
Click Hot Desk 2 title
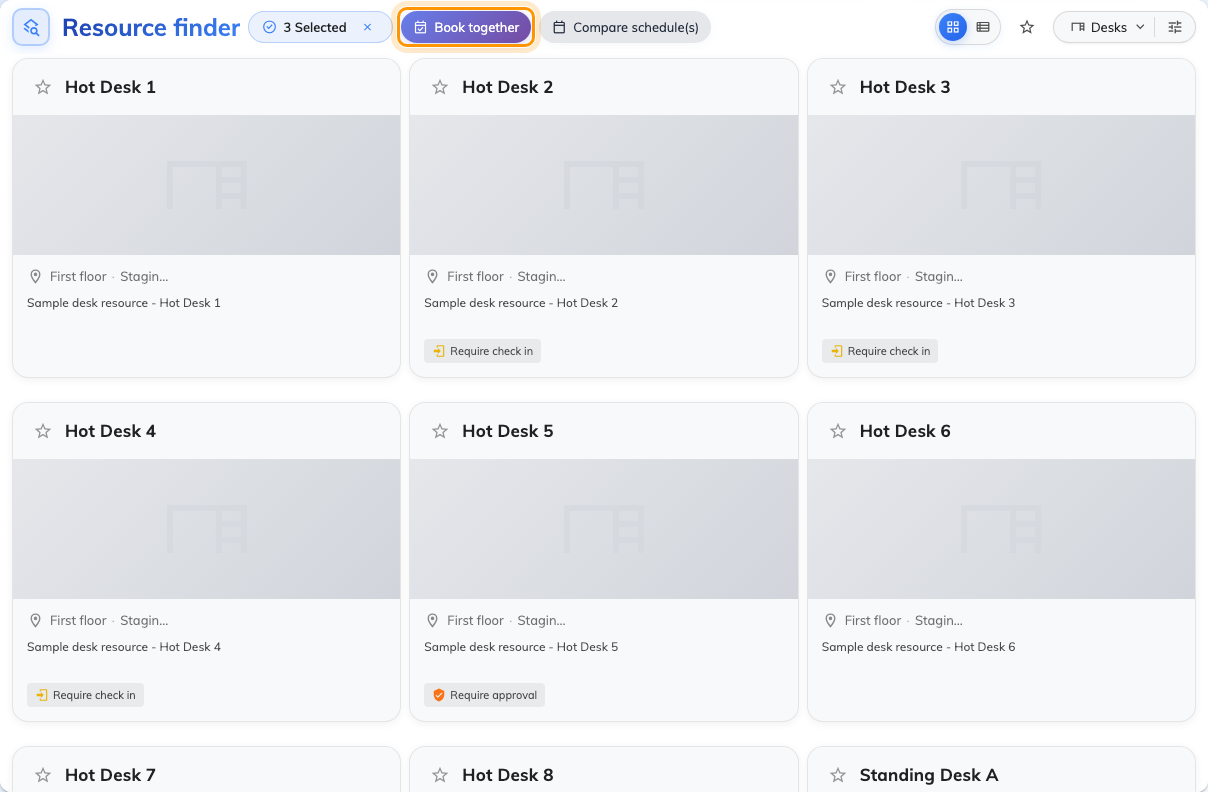(507, 87)
